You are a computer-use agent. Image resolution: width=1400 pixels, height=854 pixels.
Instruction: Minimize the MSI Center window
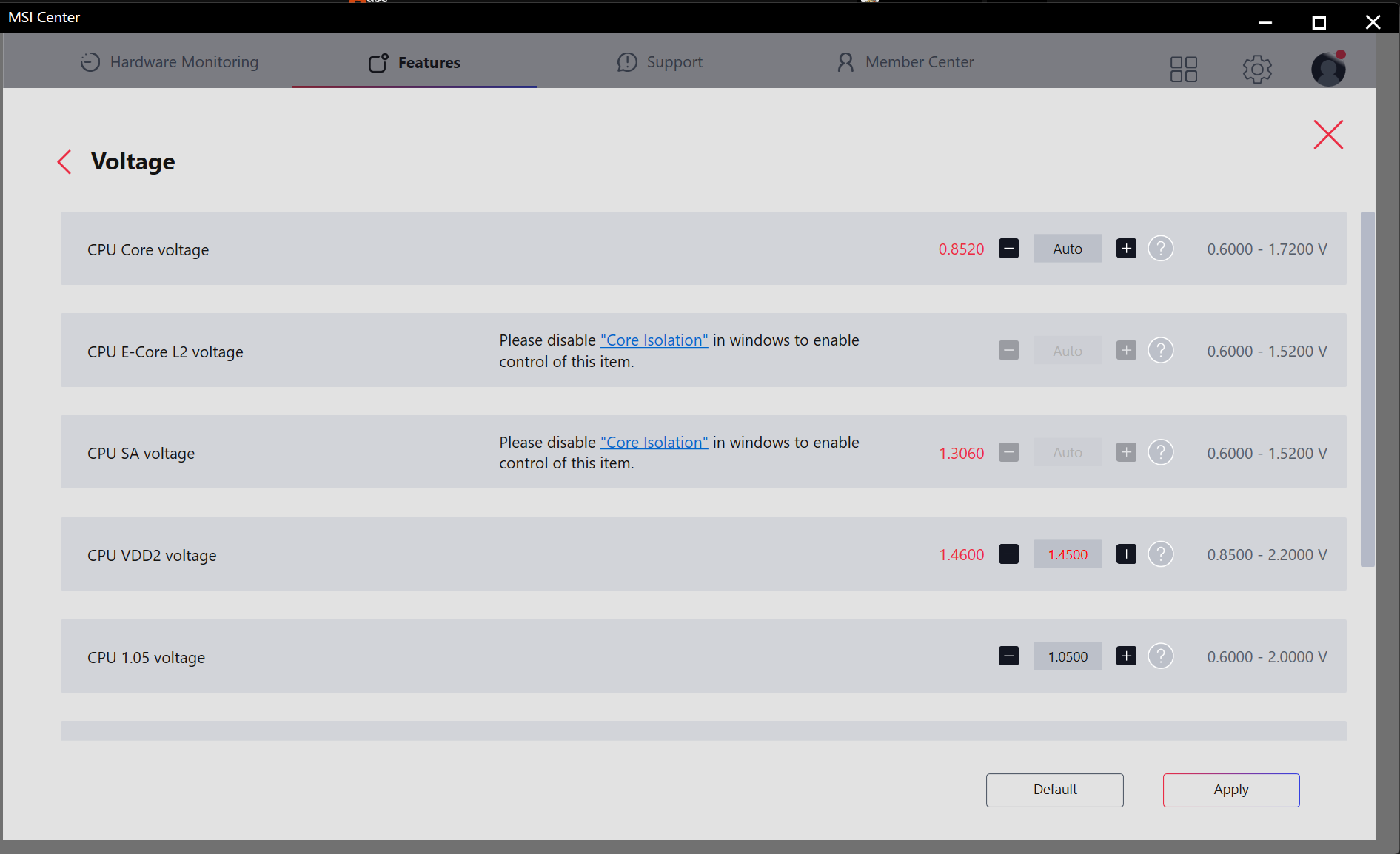(1265, 22)
